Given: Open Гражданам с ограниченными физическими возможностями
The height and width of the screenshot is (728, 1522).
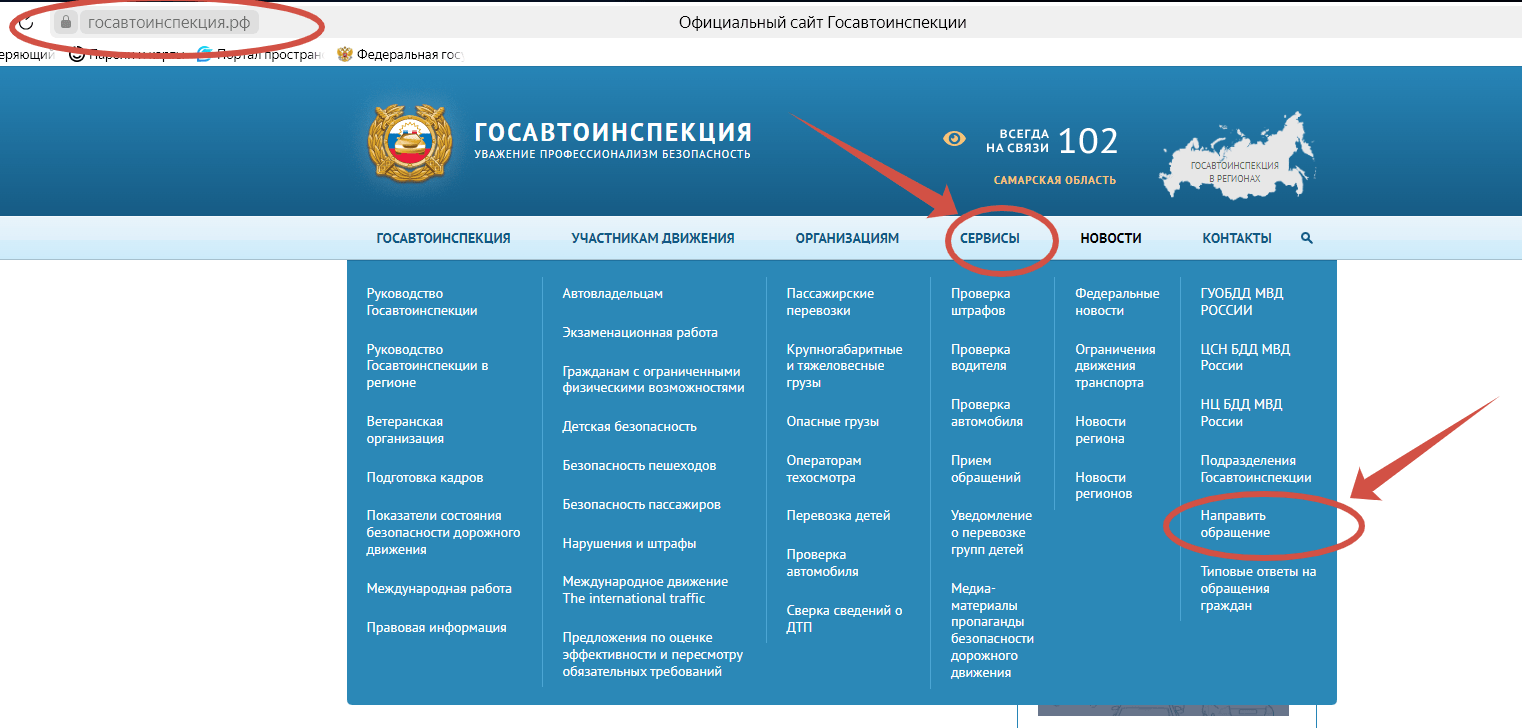Looking at the screenshot, I should 654,379.
